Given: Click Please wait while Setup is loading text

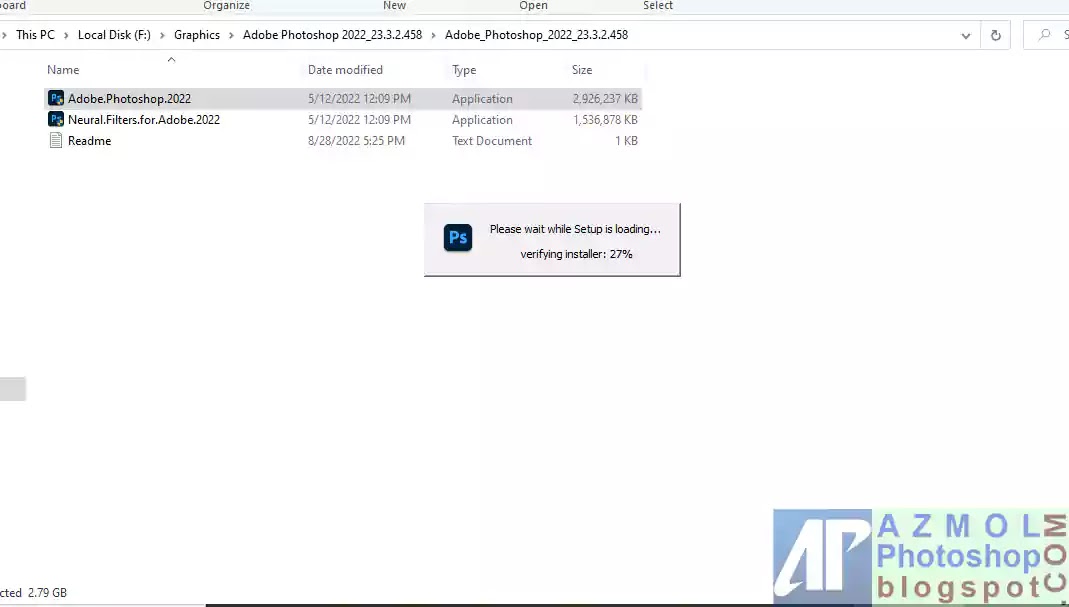Looking at the screenshot, I should [575, 229].
